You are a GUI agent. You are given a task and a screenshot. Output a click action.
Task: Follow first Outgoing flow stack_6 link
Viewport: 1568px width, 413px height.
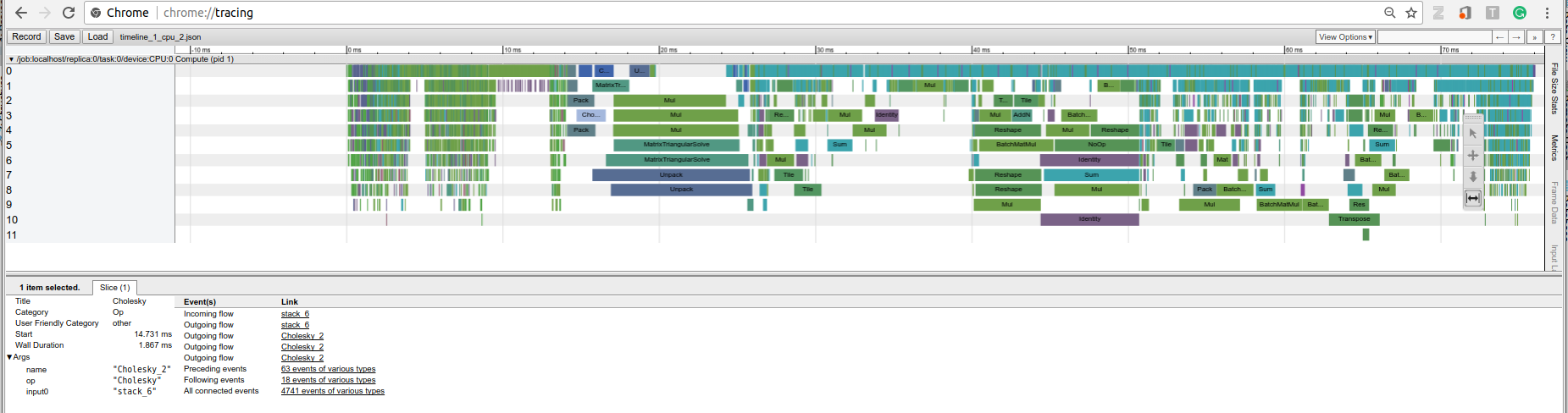(x=295, y=325)
